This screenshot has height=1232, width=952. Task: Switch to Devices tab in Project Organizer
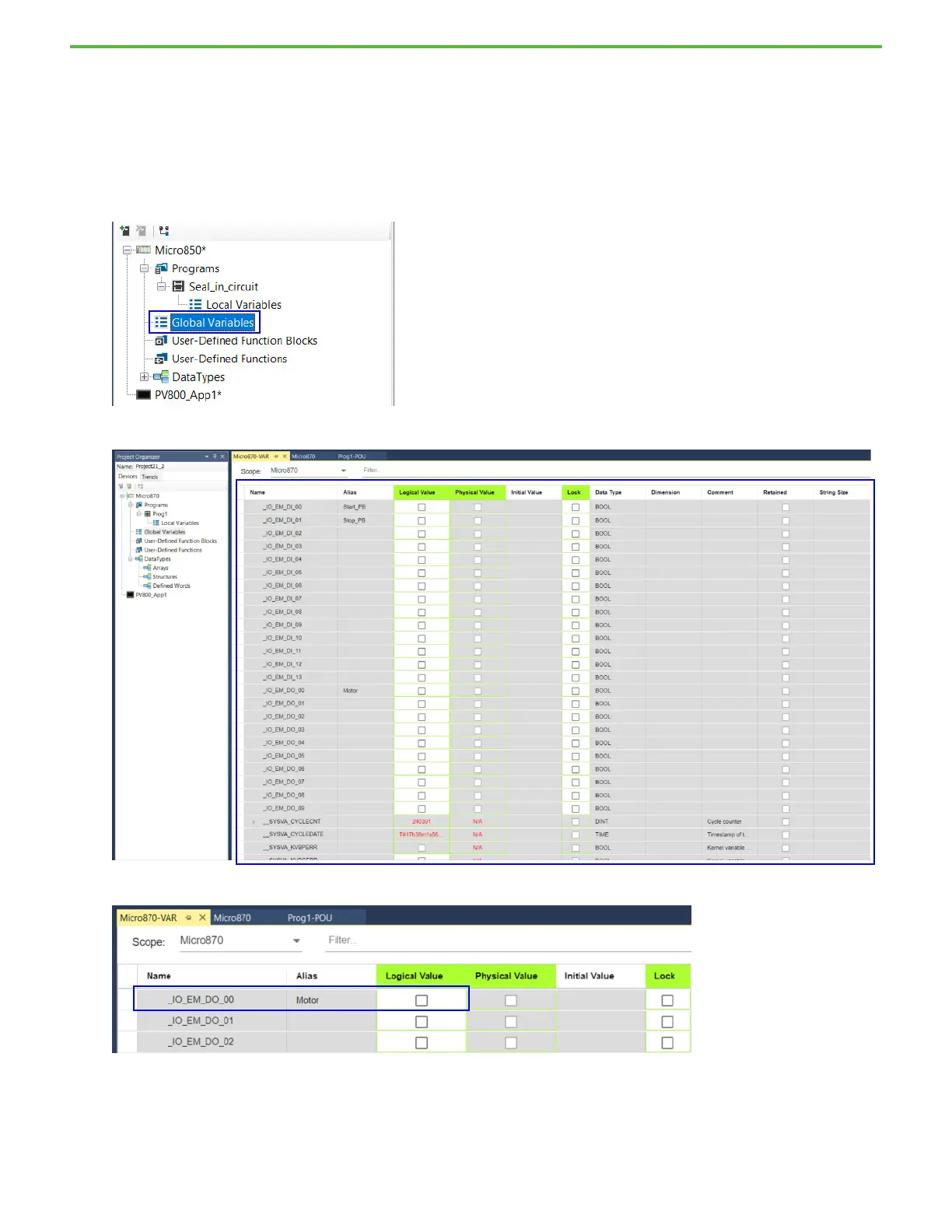[x=128, y=476]
